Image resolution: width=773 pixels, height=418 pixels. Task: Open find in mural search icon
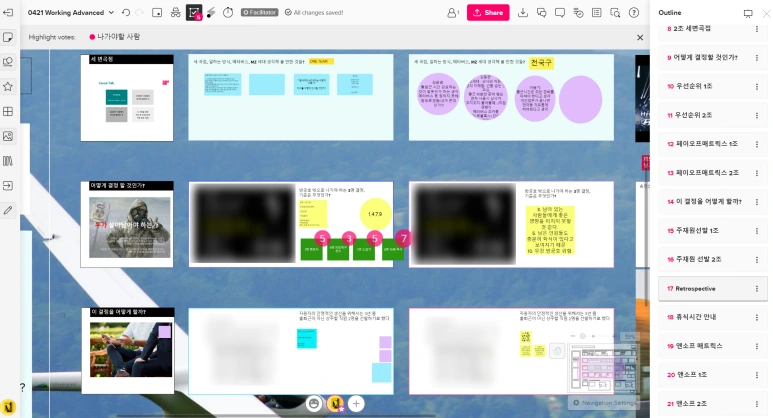(615, 13)
